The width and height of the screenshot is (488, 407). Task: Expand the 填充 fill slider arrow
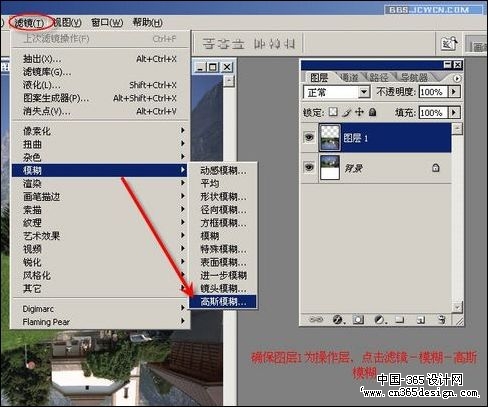455,112
